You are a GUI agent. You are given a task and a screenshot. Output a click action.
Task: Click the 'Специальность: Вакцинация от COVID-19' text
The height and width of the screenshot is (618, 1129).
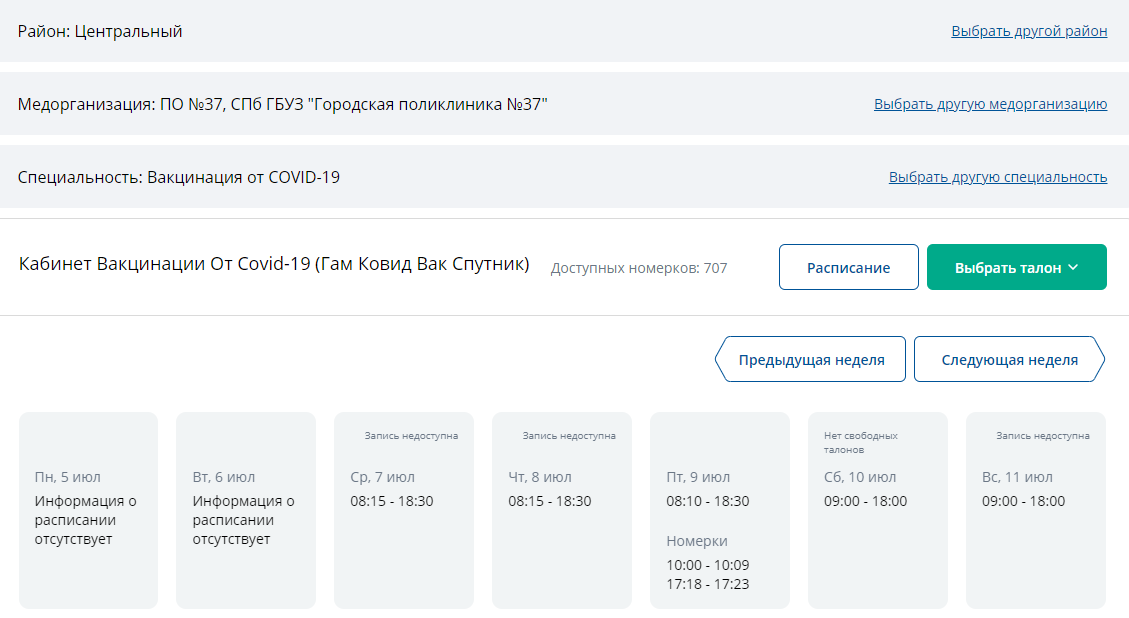[x=179, y=177]
